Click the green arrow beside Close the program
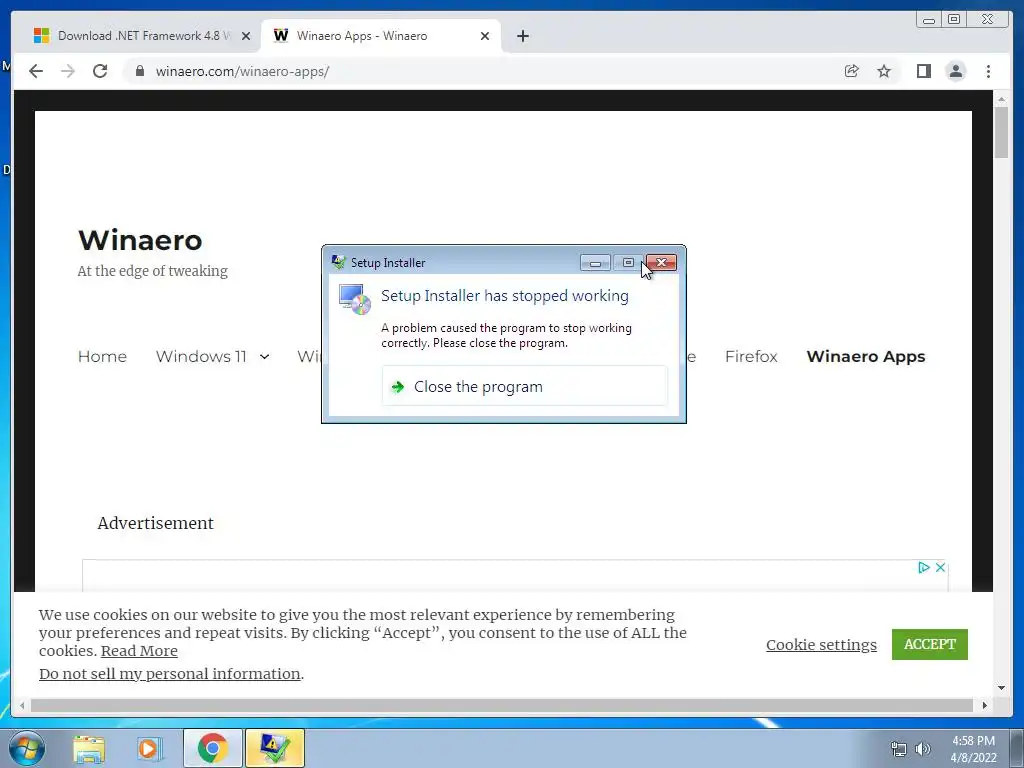The width and height of the screenshot is (1024, 768). (398, 387)
